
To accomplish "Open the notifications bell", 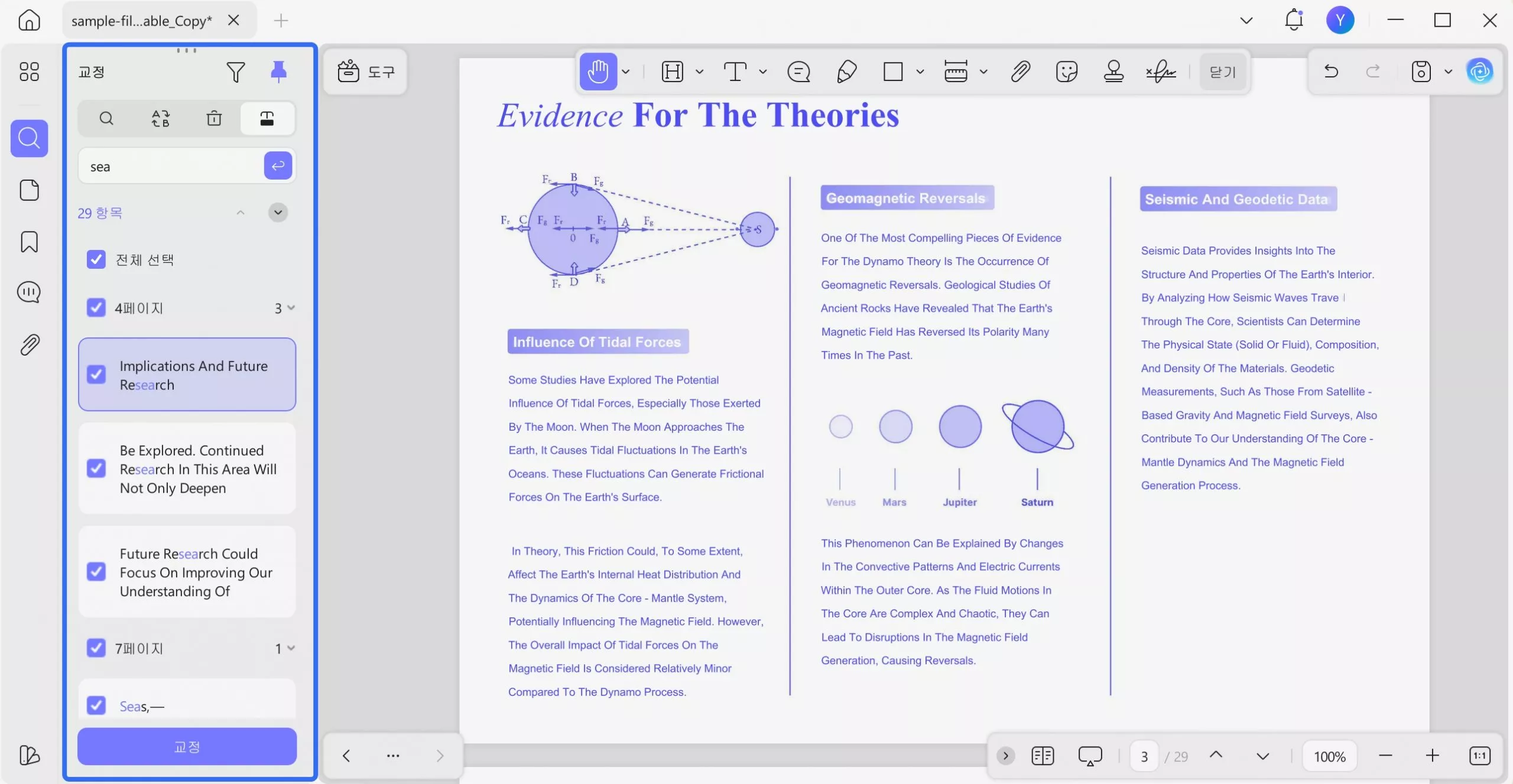I will (1294, 20).
